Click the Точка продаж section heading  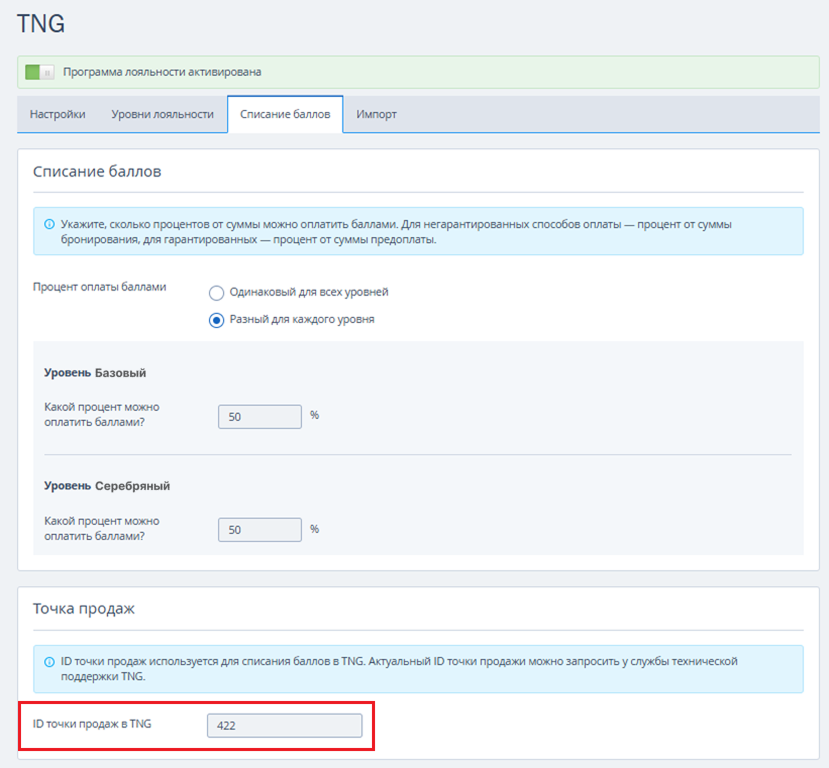84,608
